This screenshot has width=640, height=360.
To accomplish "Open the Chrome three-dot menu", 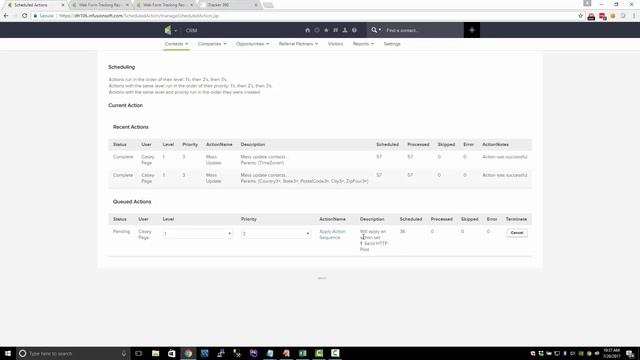I will pos(634,16).
